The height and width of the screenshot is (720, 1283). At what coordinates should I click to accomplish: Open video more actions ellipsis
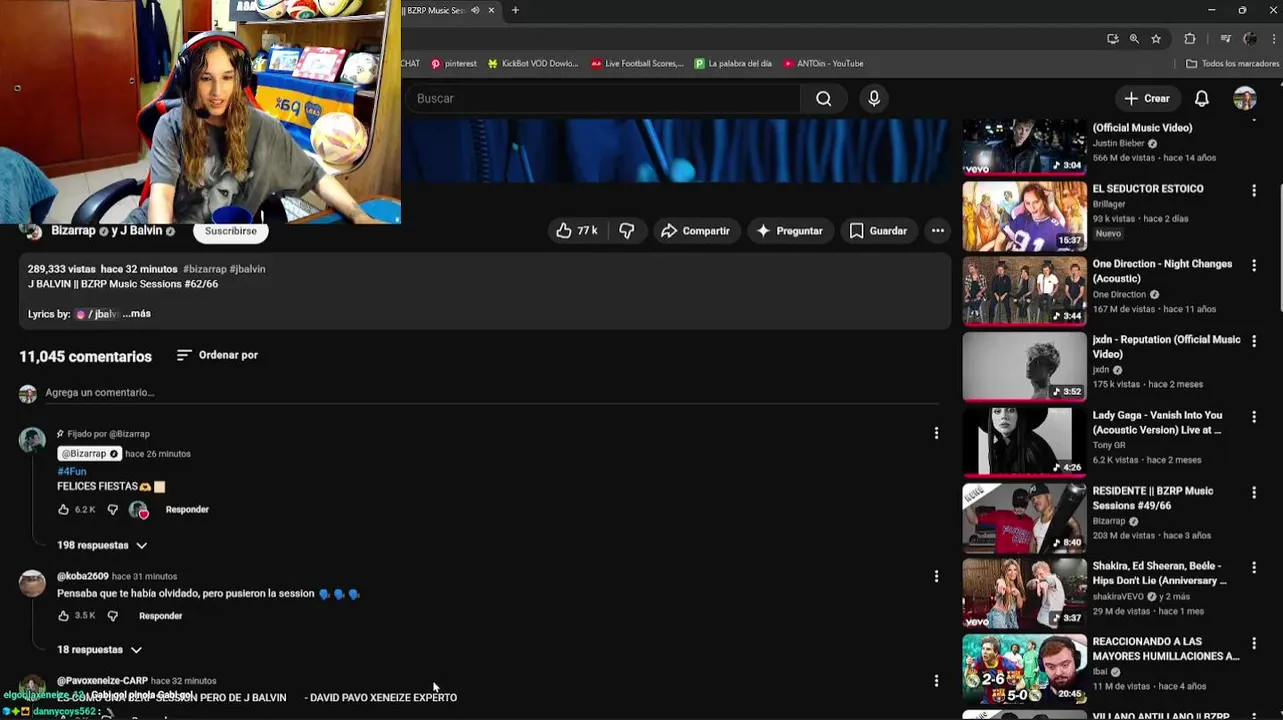(x=937, y=231)
